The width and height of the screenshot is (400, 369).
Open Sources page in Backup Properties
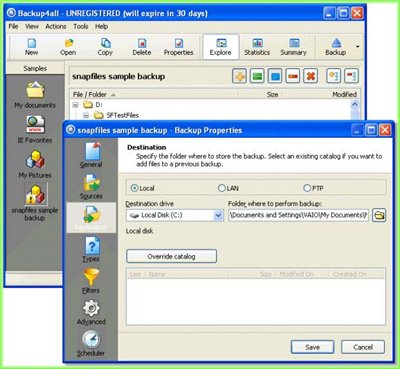pyautogui.click(x=91, y=187)
